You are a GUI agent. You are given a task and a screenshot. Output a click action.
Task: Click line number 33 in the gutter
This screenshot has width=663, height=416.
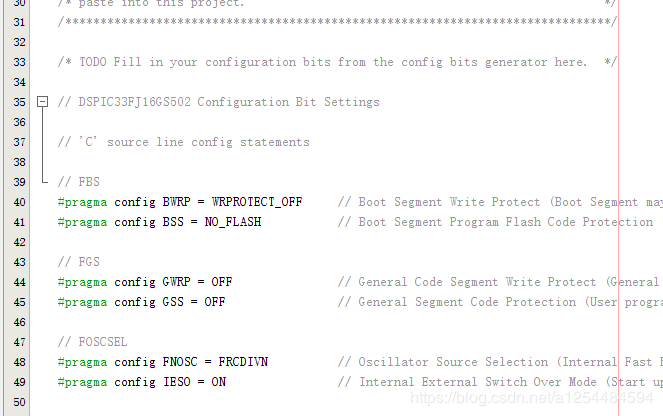pos(20,62)
